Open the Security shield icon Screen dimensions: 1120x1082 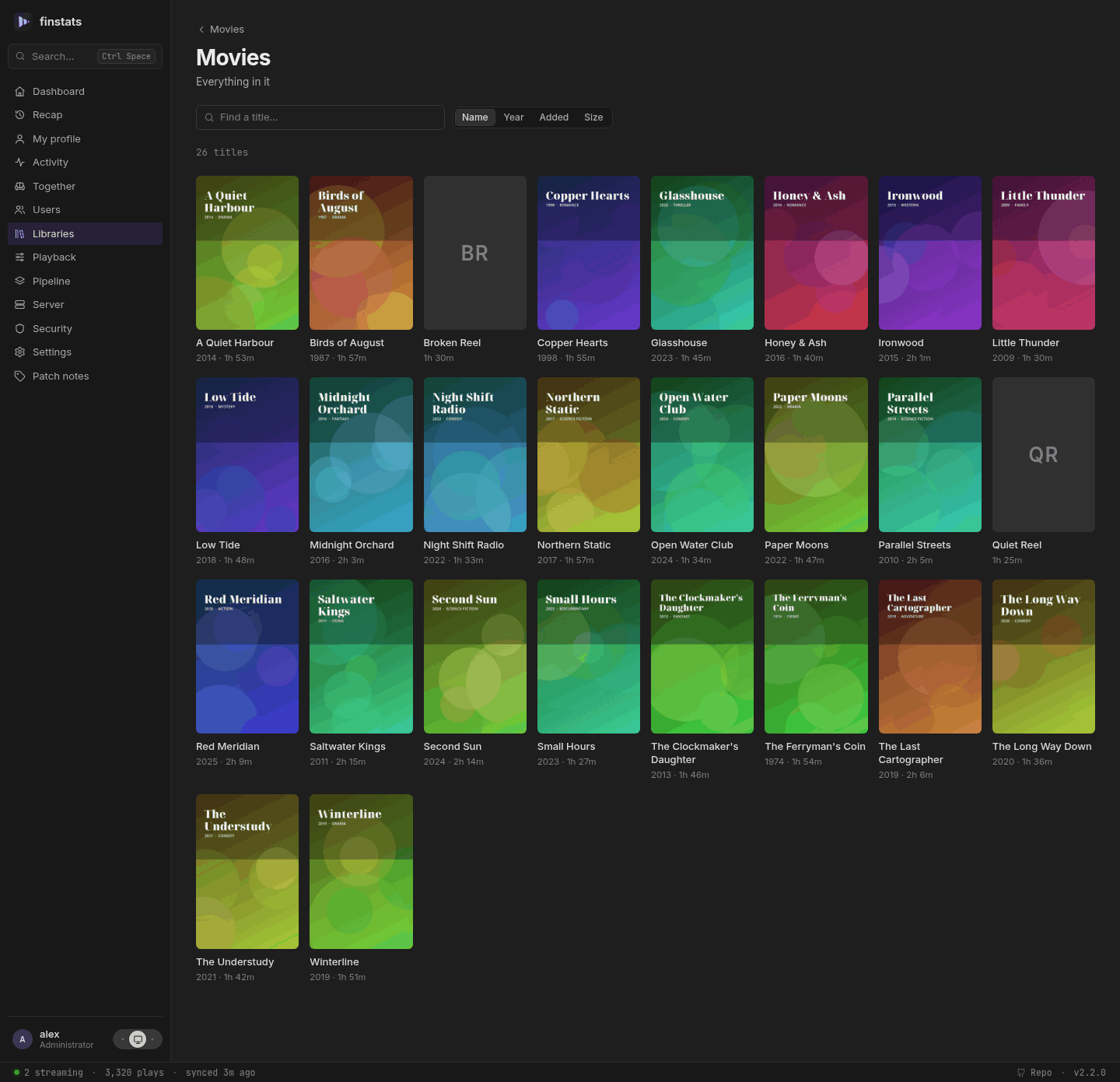pyautogui.click(x=20, y=329)
